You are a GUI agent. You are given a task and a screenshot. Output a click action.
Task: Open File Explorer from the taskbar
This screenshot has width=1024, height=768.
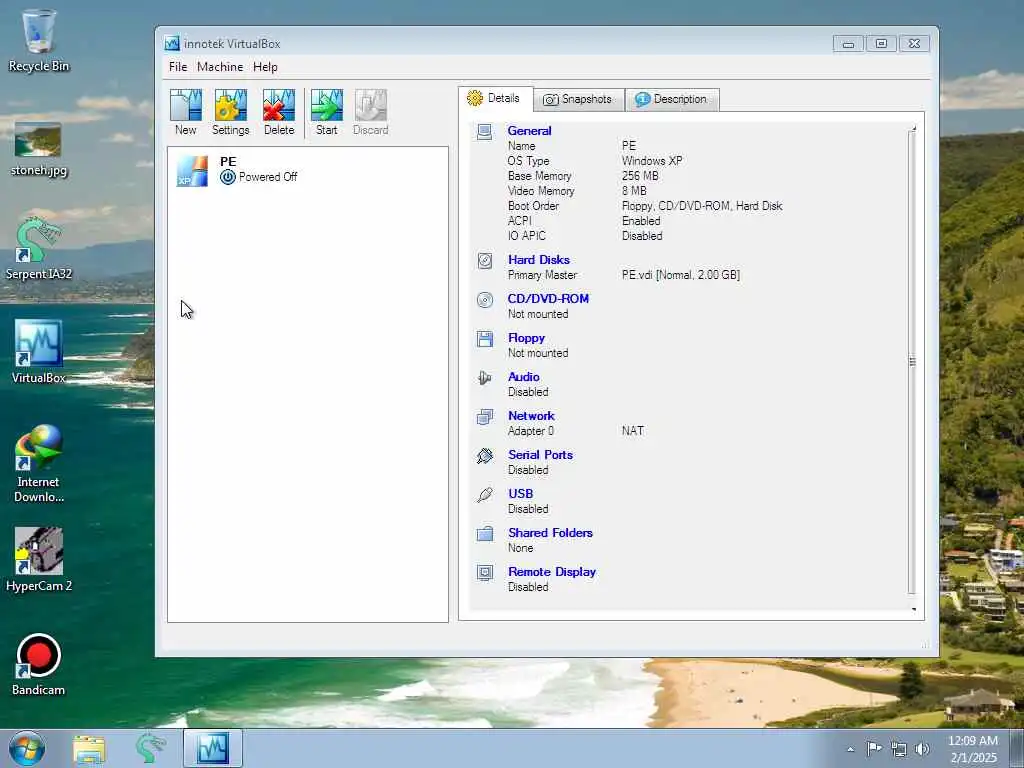(x=89, y=748)
